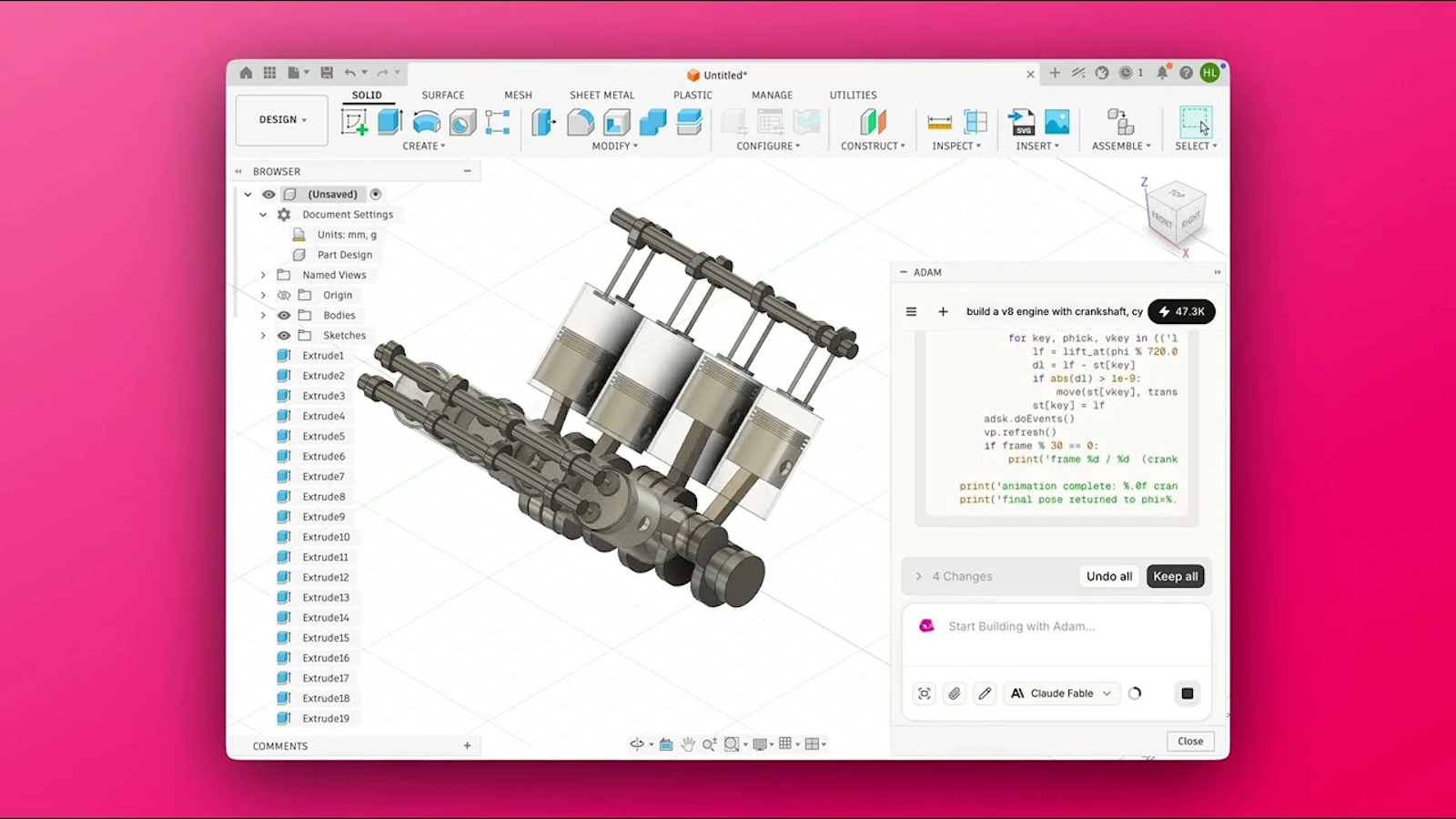
Task: Expand the 4 Changes section
Action: tap(918, 576)
